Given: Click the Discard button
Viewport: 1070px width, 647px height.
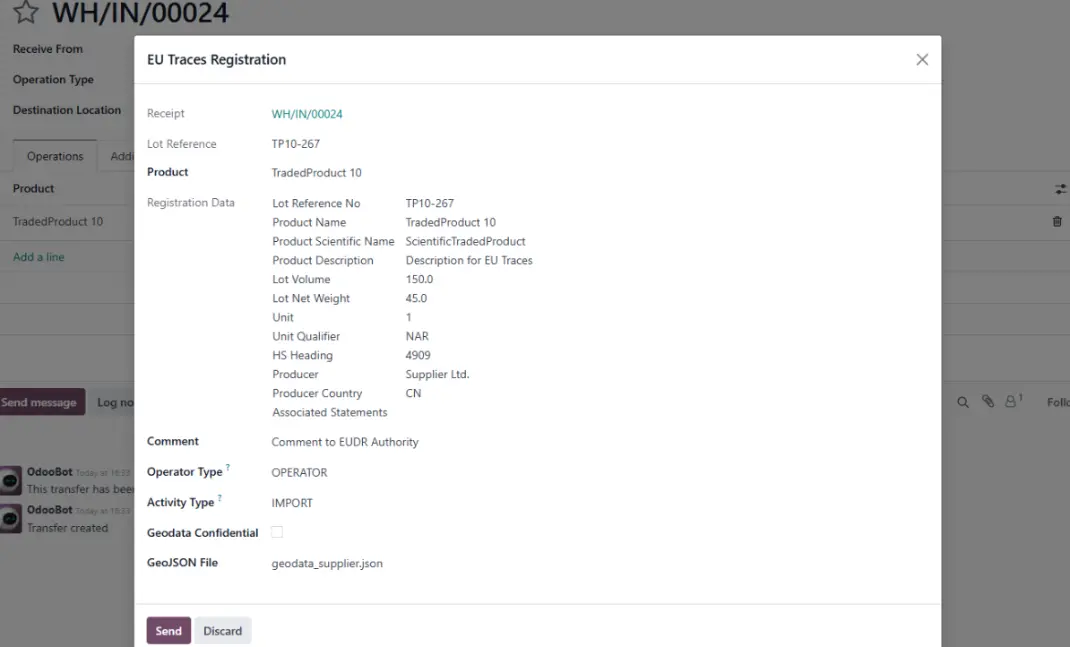Looking at the screenshot, I should tap(222, 631).
